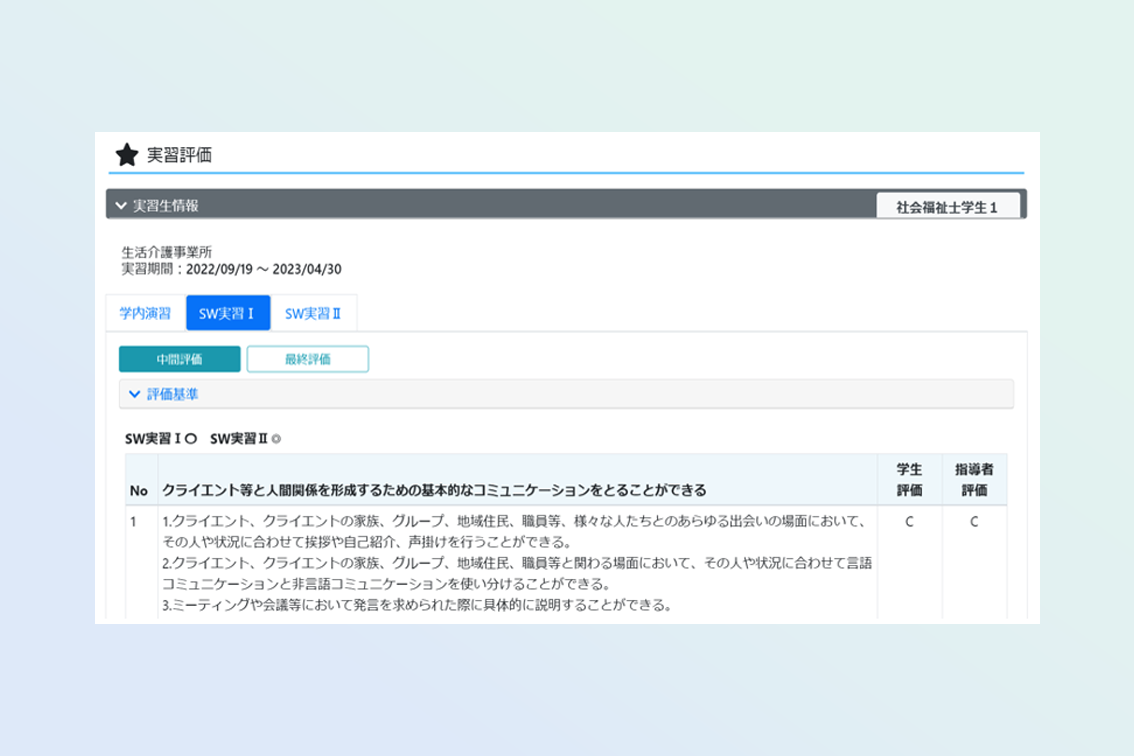Select the 中間評価 toggle button

179,359
